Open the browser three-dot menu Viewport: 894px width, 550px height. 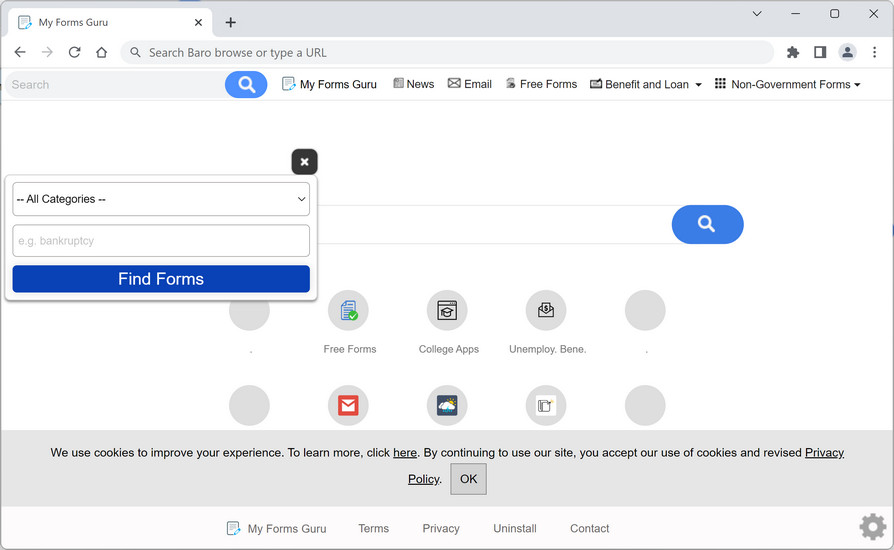pos(875,52)
